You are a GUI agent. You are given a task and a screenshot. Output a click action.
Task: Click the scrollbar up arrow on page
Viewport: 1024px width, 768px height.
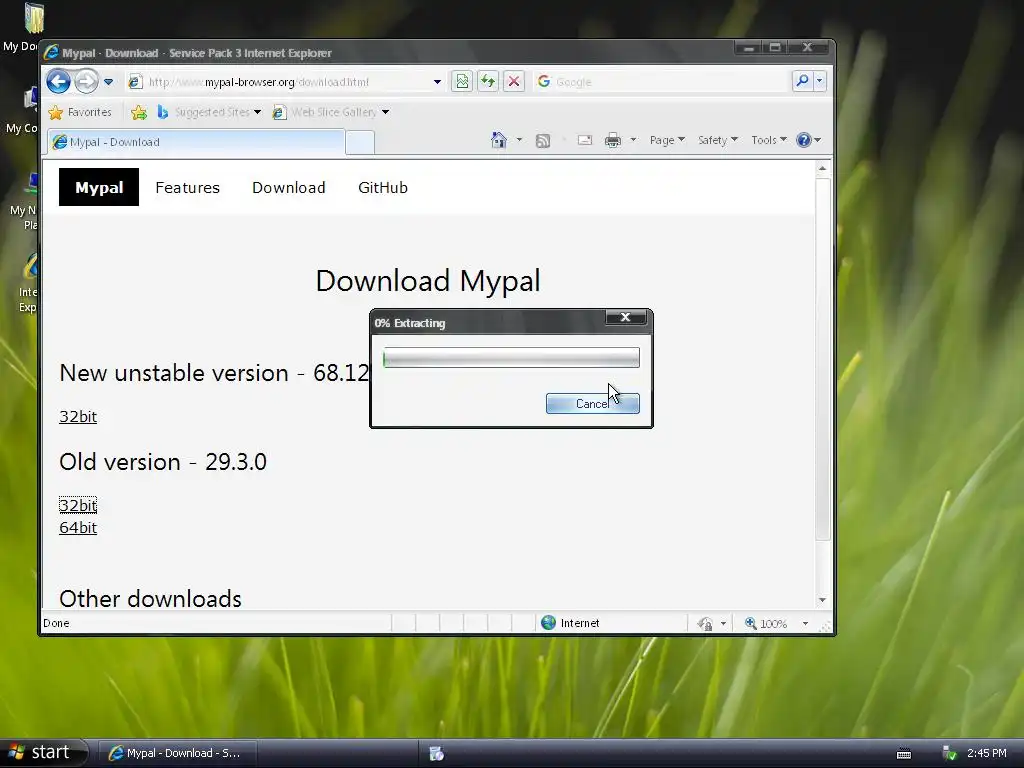[x=822, y=168]
